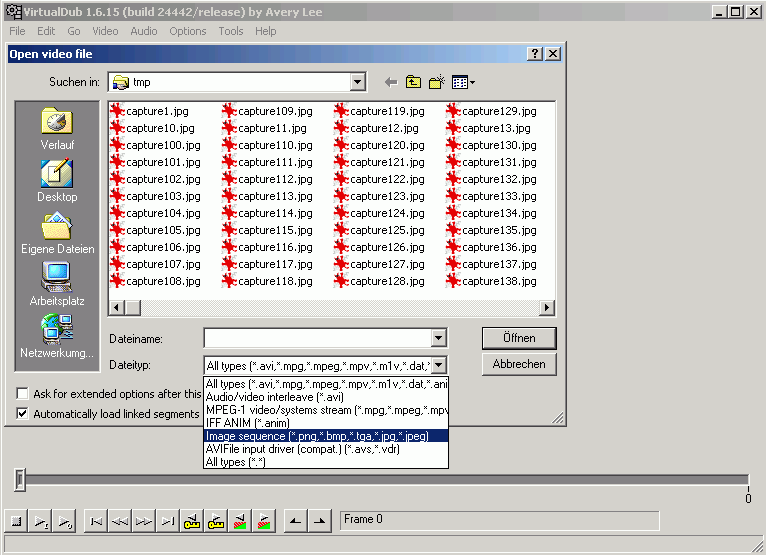The image size is (766, 555).
Task: Click the file list right scroll arrow
Action: coord(547,307)
